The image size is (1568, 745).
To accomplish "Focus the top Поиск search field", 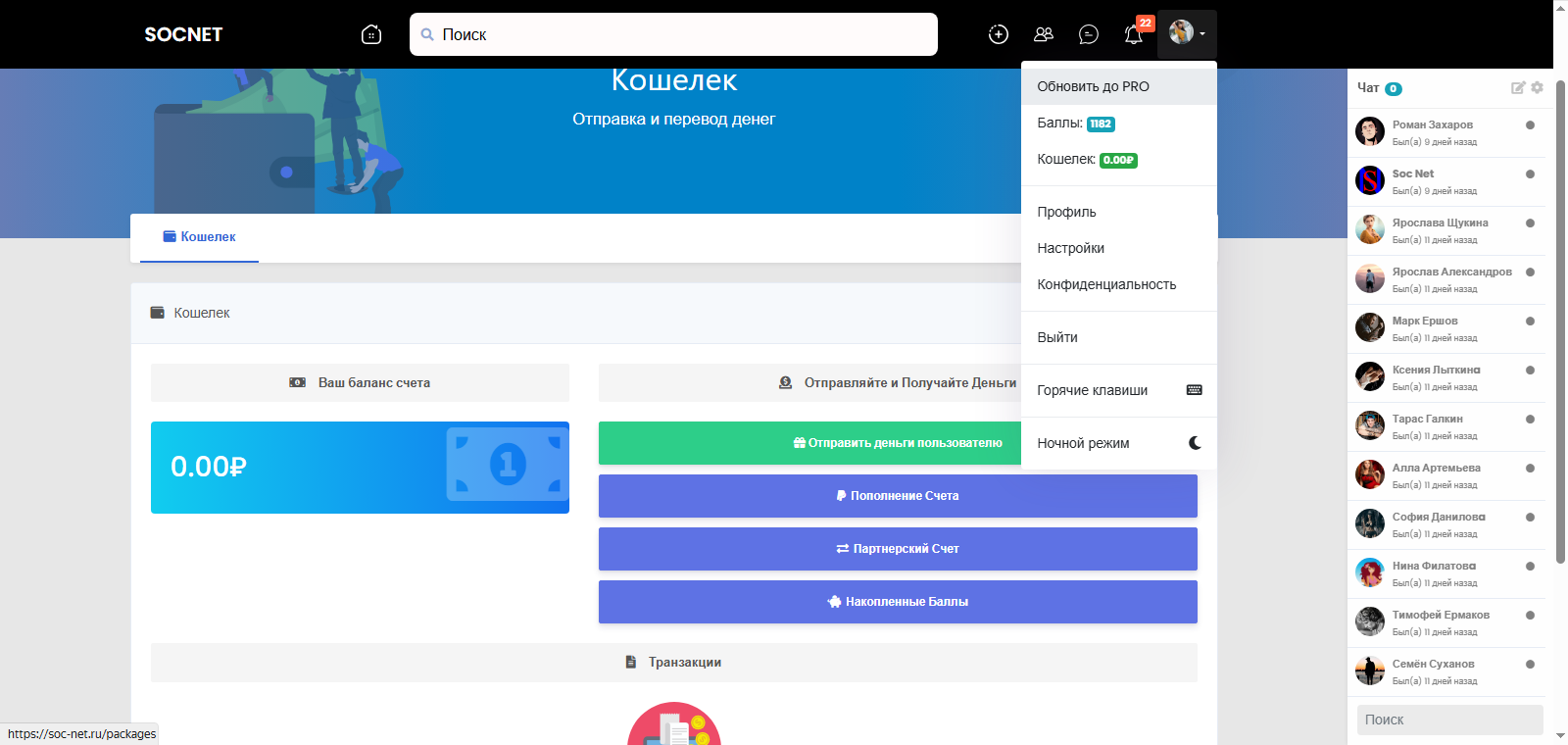I will [x=673, y=34].
